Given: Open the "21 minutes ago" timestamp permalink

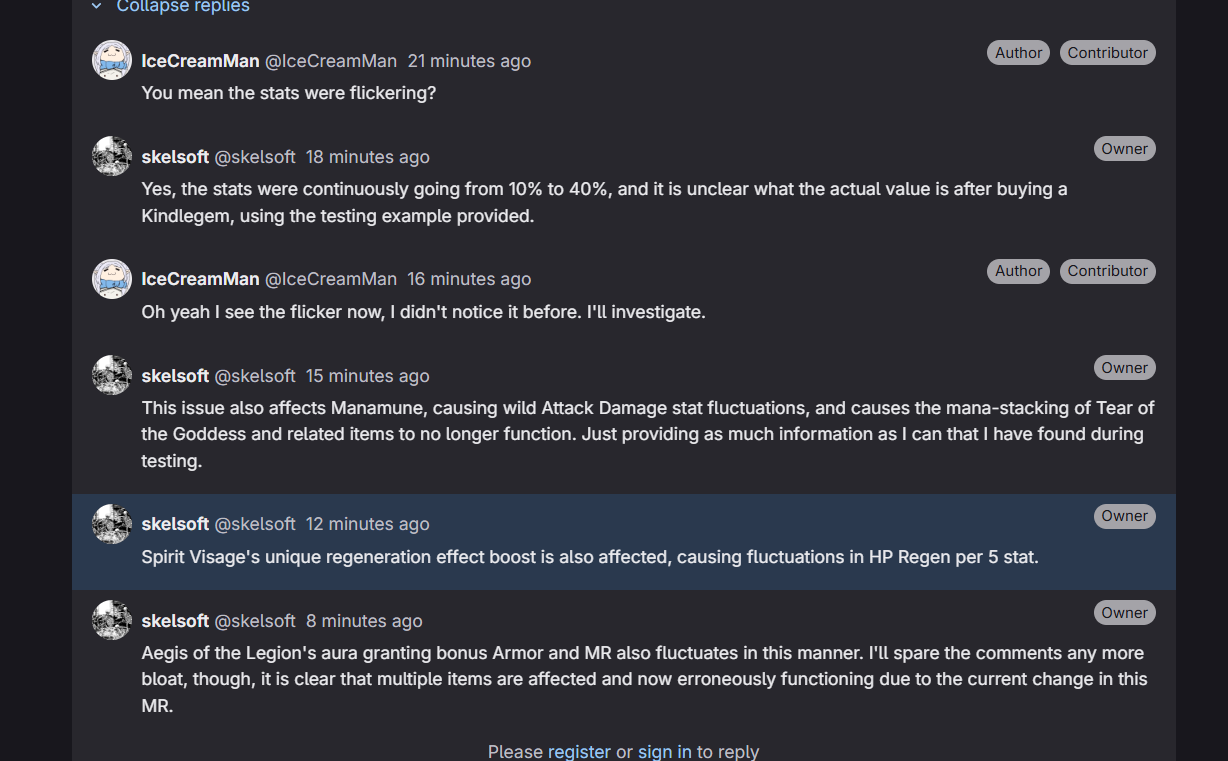Looking at the screenshot, I should 469,61.
